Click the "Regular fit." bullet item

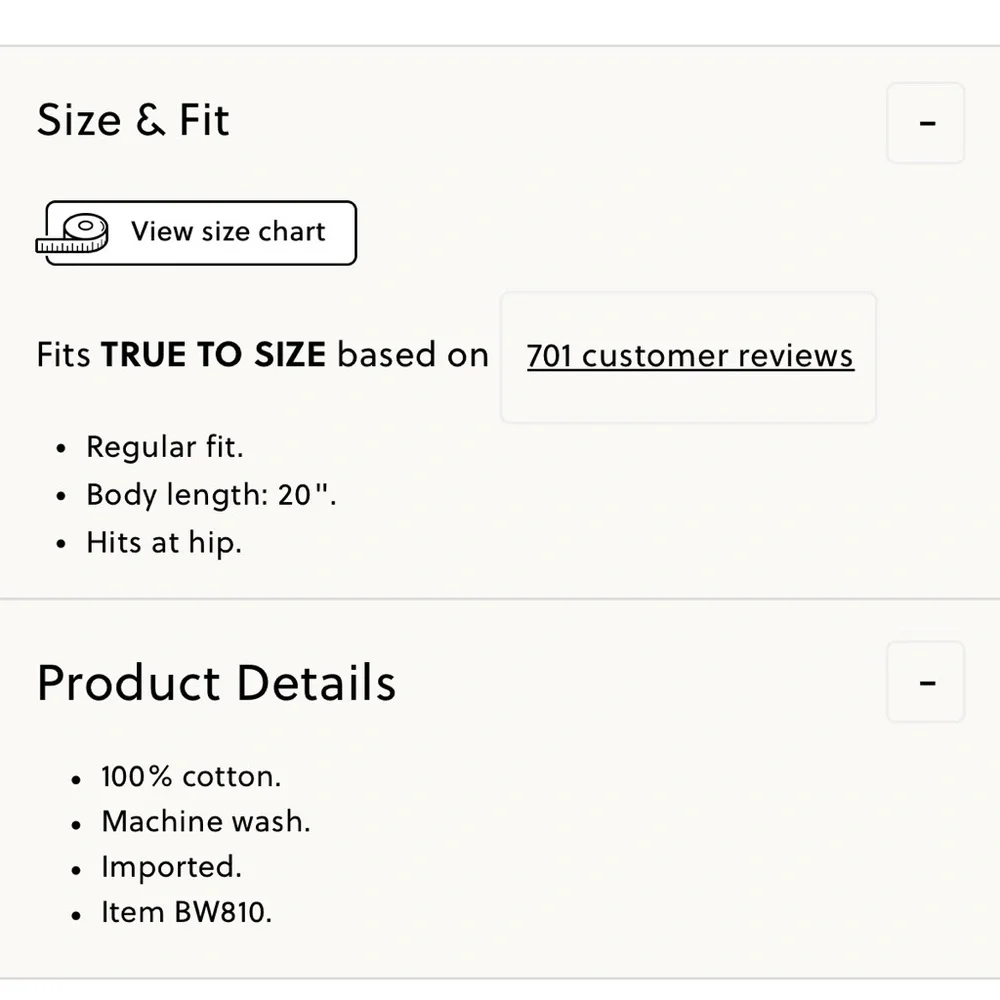[165, 447]
